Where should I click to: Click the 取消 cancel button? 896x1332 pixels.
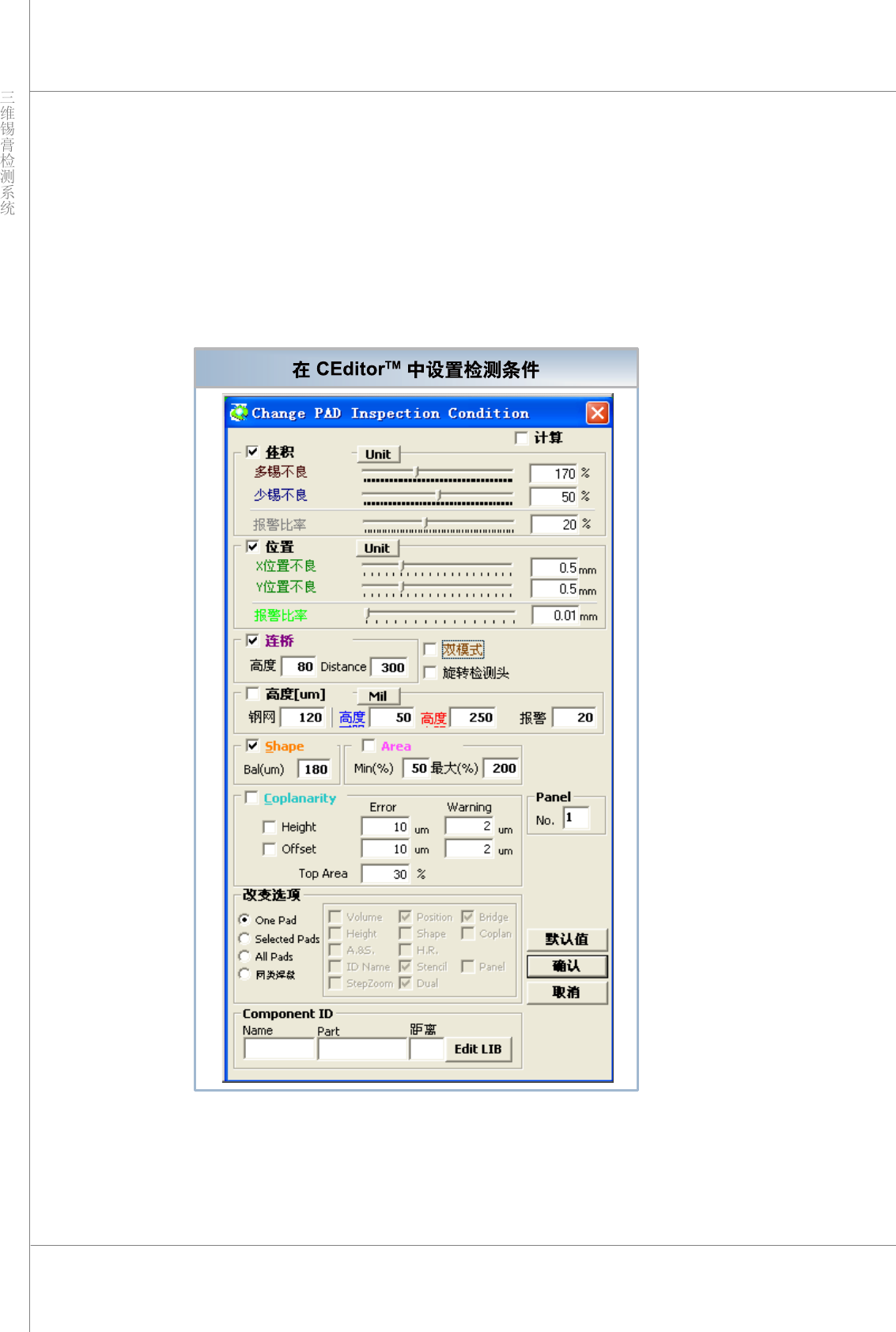[567, 992]
